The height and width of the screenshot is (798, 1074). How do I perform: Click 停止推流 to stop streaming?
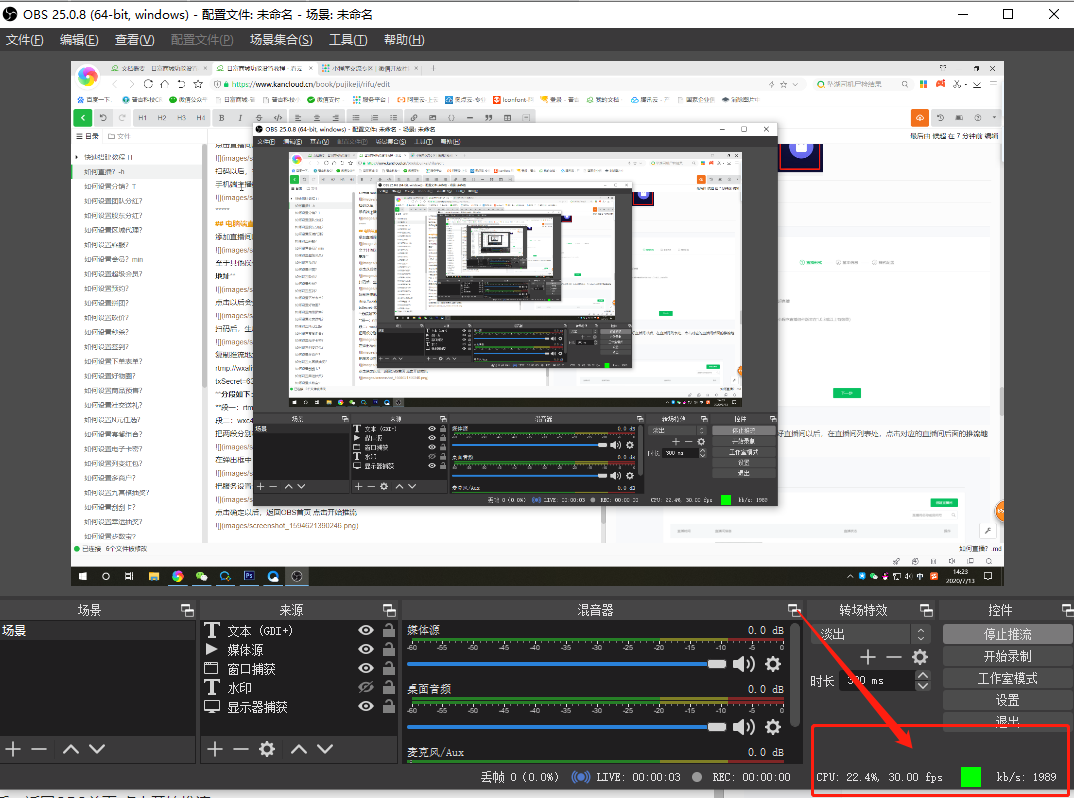coord(1007,634)
